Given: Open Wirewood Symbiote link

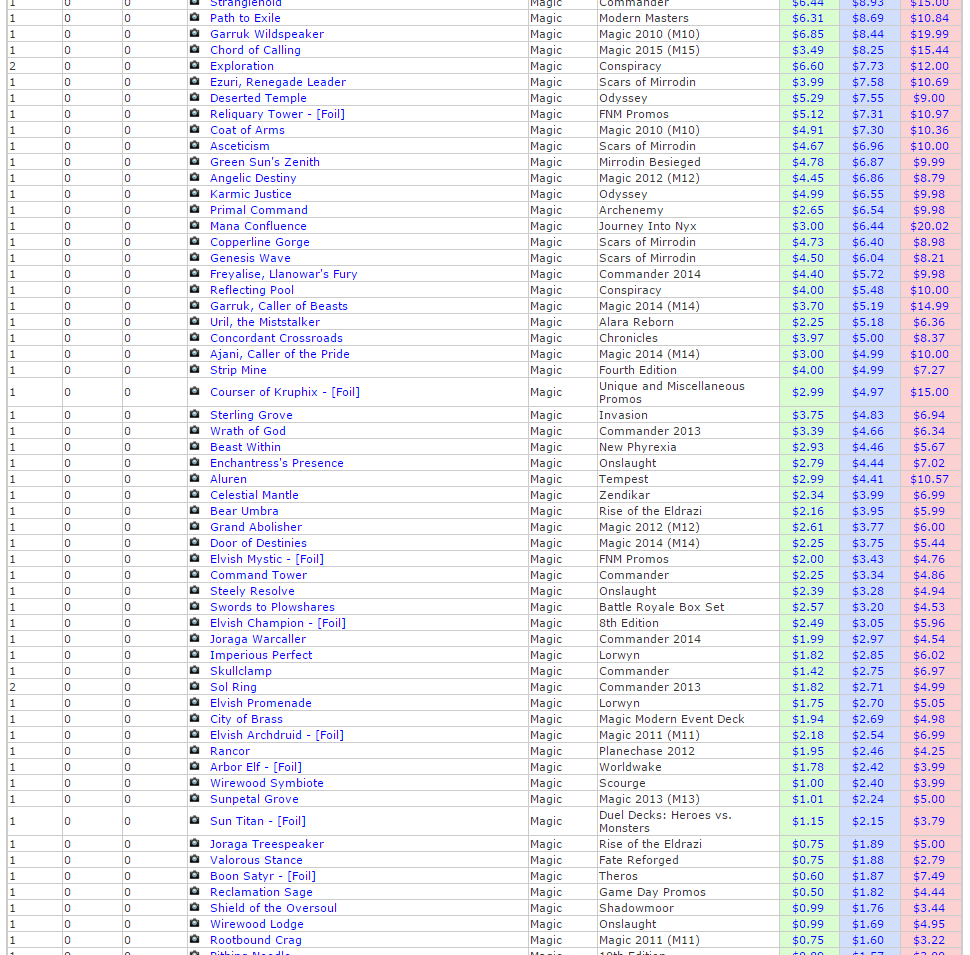Looking at the screenshot, I should click(x=267, y=783).
